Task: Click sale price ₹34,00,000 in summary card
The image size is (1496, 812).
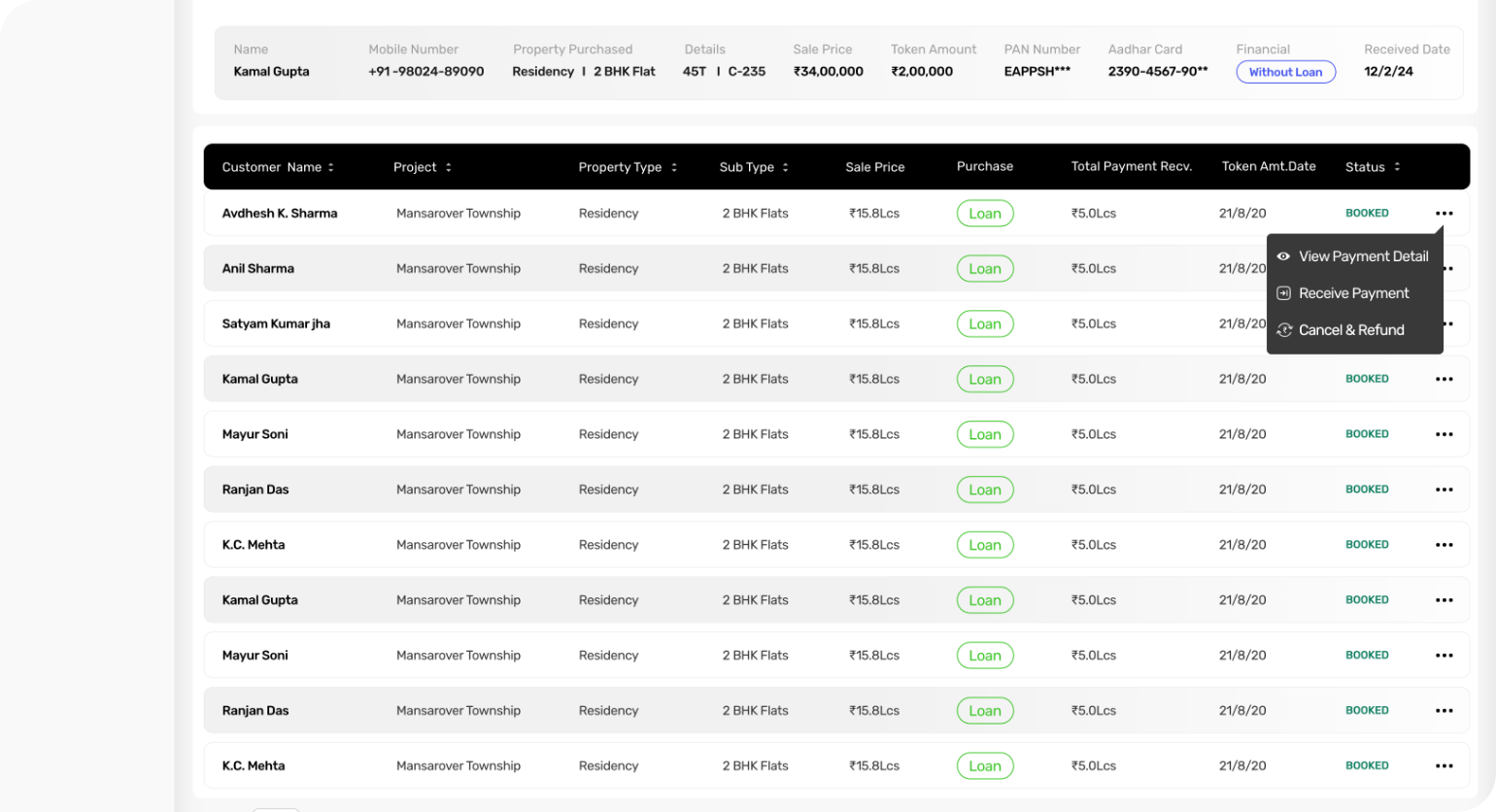Action: 829,72
